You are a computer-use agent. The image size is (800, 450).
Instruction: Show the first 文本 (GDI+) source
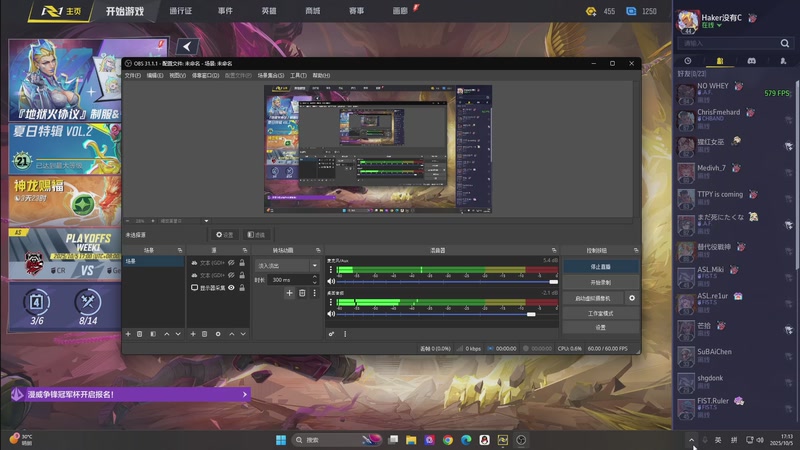[x=231, y=262]
